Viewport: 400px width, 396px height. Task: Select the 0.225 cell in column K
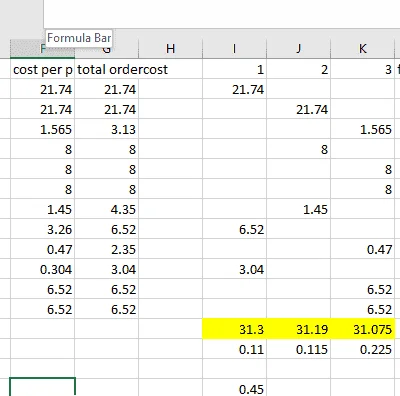(x=362, y=349)
